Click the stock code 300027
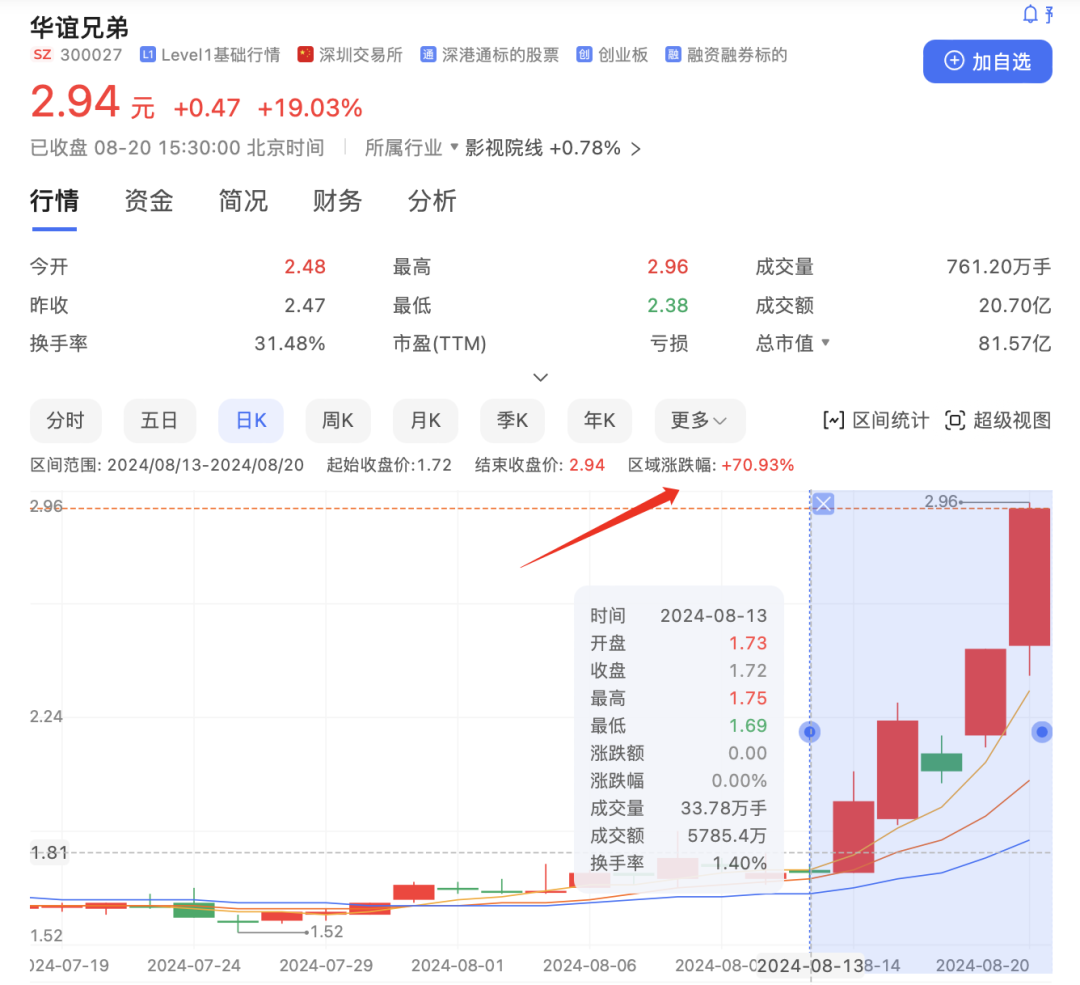The image size is (1080, 985). coord(91,55)
